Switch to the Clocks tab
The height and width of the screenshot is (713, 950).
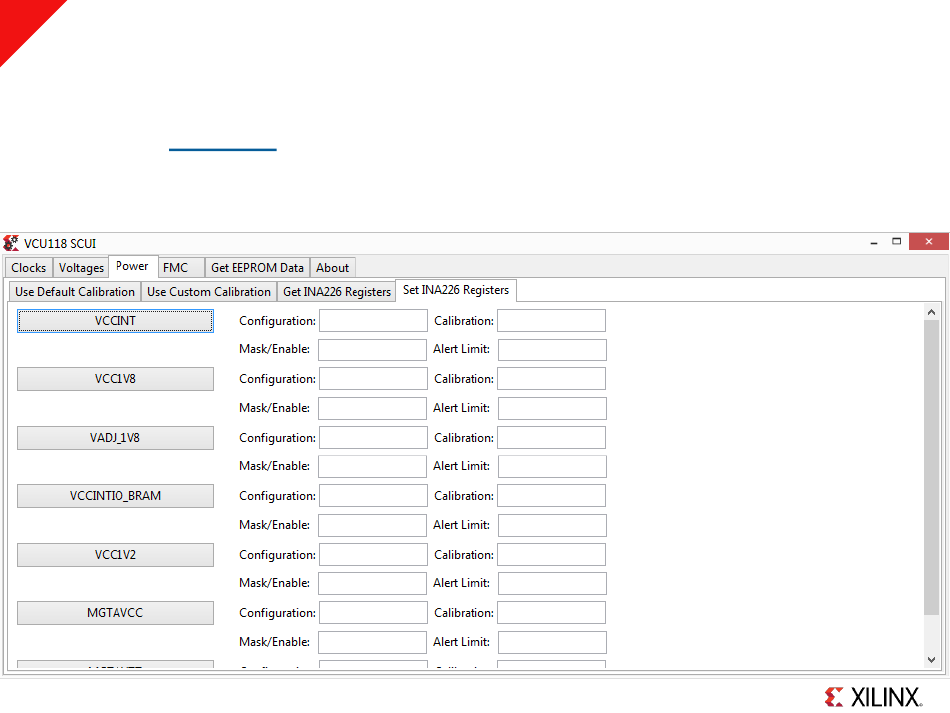click(x=28, y=268)
